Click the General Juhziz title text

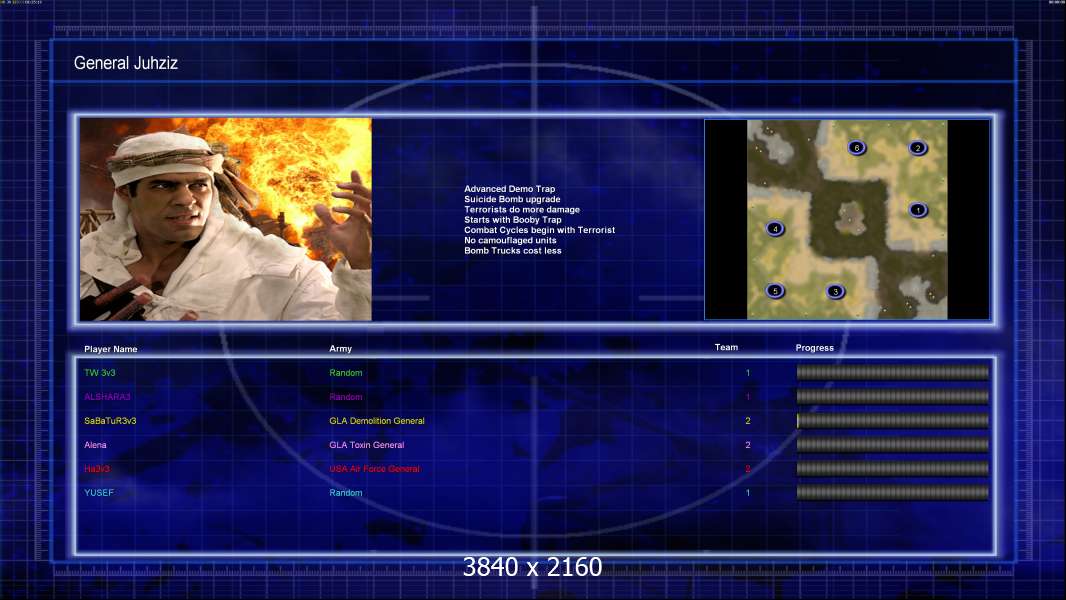(x=126, y=63)
